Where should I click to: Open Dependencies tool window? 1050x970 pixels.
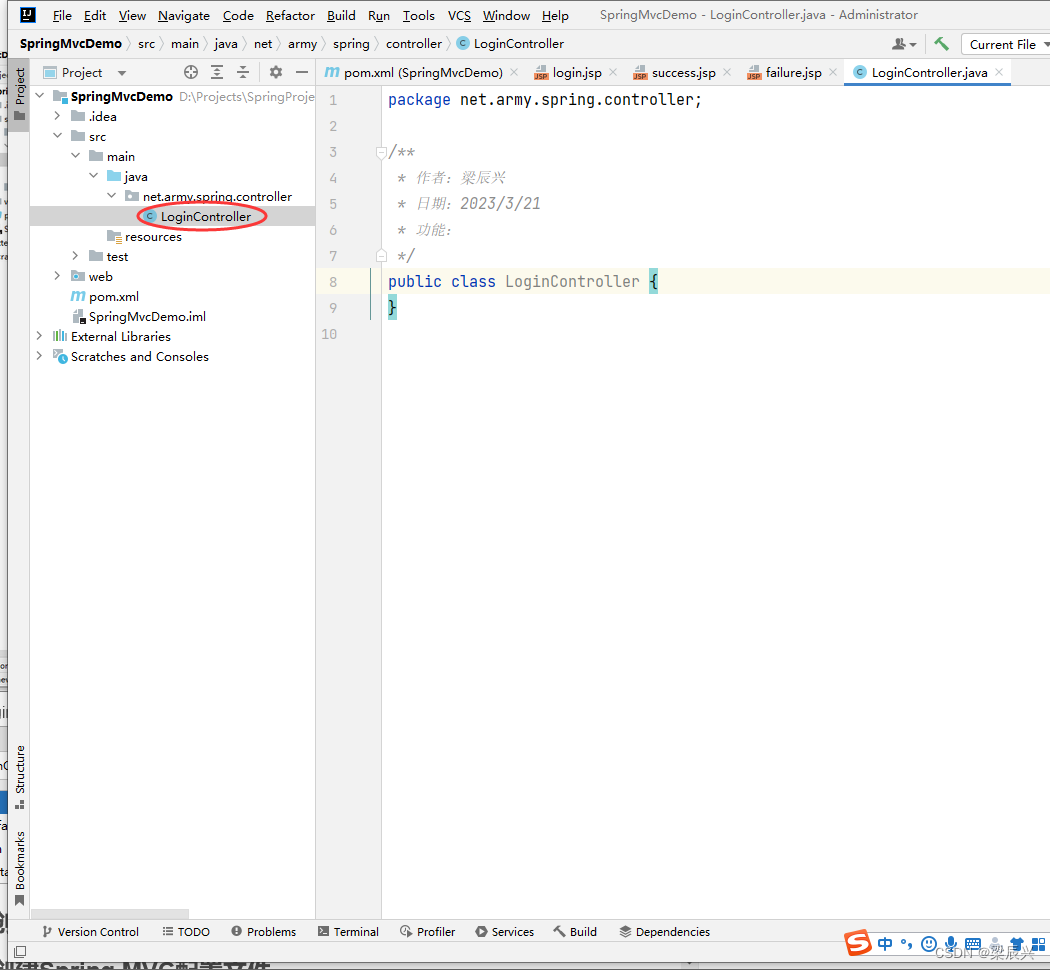click(664, 931)
